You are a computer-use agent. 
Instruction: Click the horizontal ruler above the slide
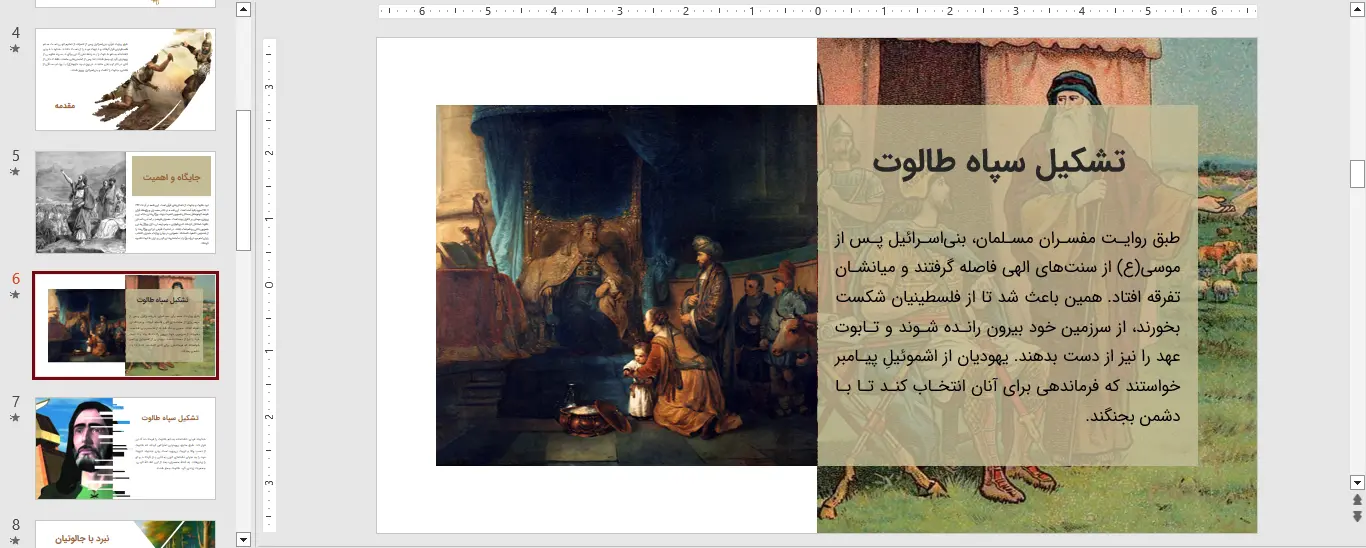(817, 12)
